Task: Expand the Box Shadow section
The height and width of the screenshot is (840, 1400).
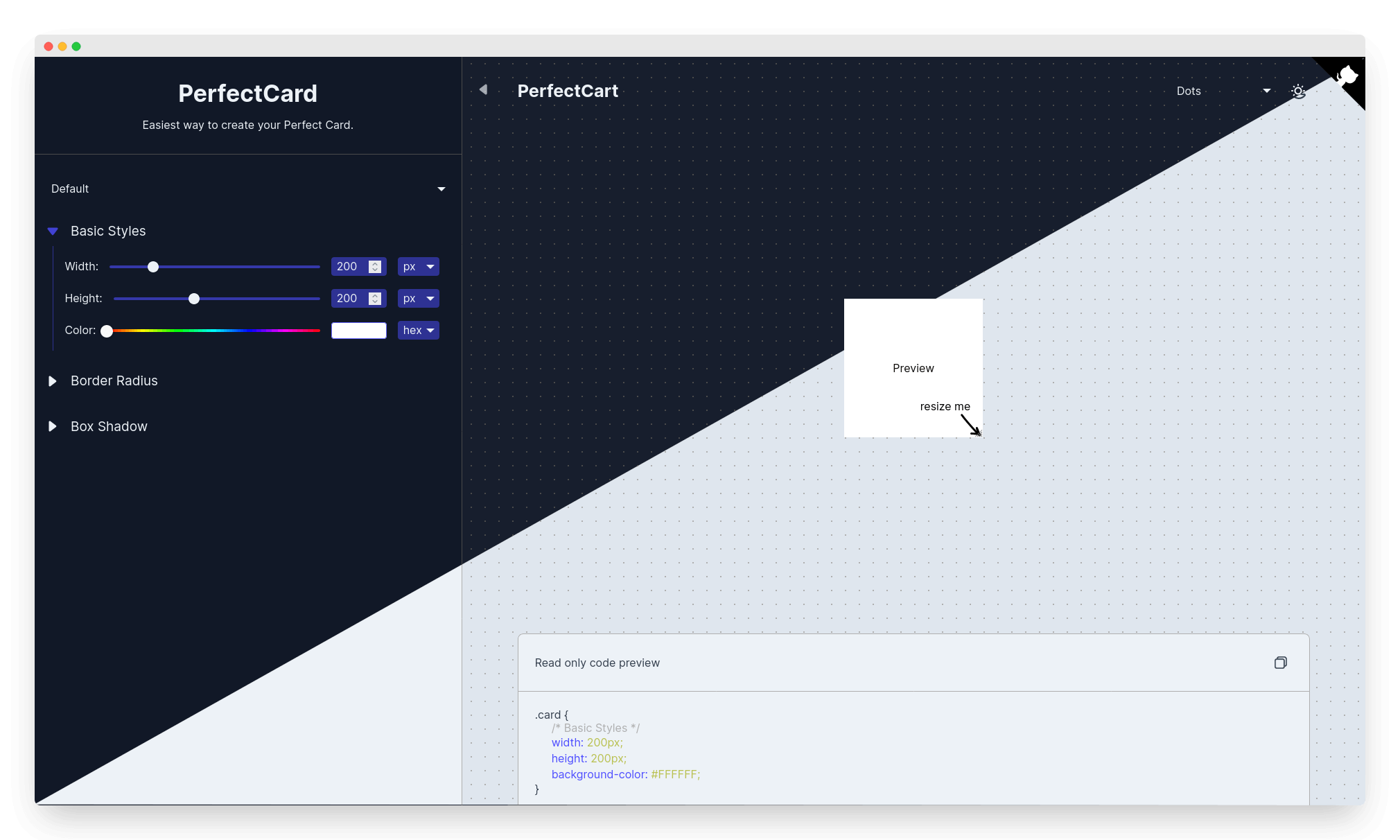Action: click(x=53, y=427)
